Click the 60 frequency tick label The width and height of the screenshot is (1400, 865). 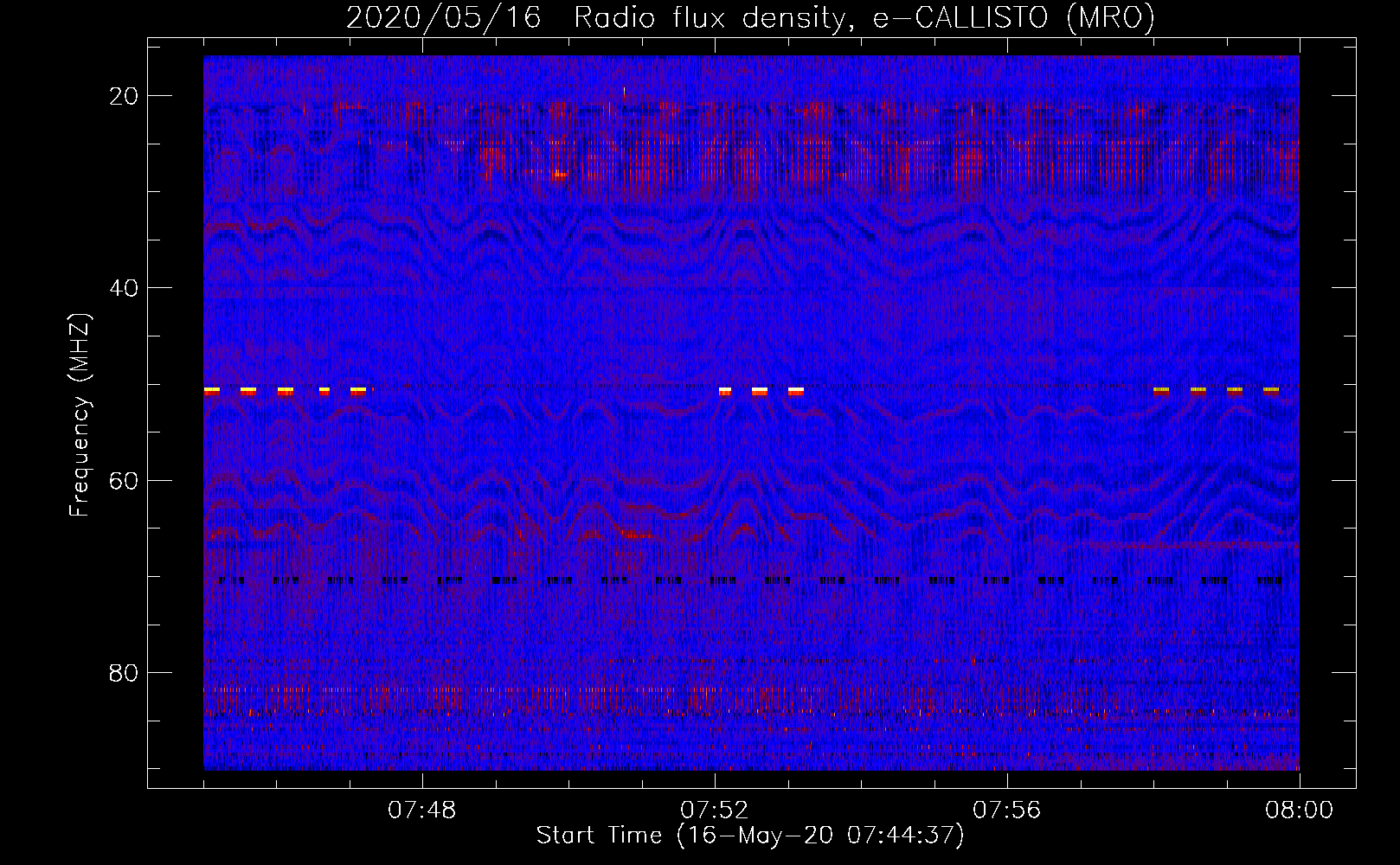click(x=125, y=481)
